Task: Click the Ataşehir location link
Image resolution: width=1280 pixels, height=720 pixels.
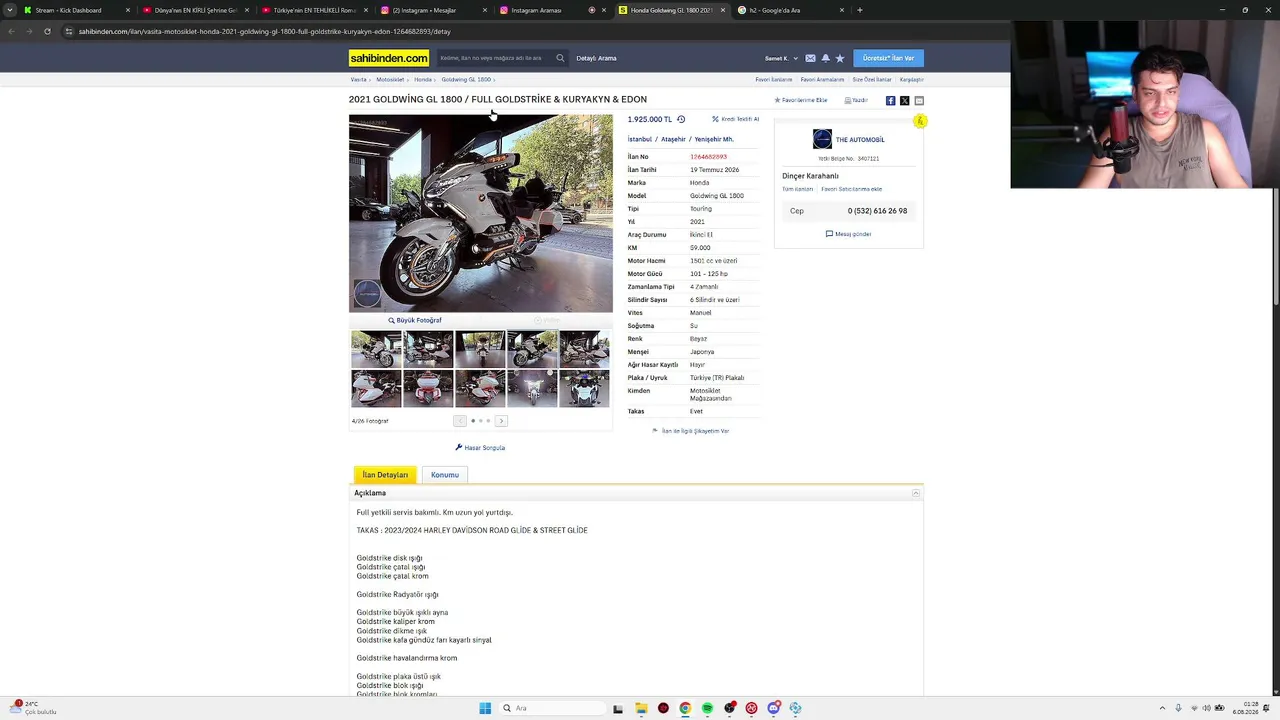Action: tap(673, 139)
